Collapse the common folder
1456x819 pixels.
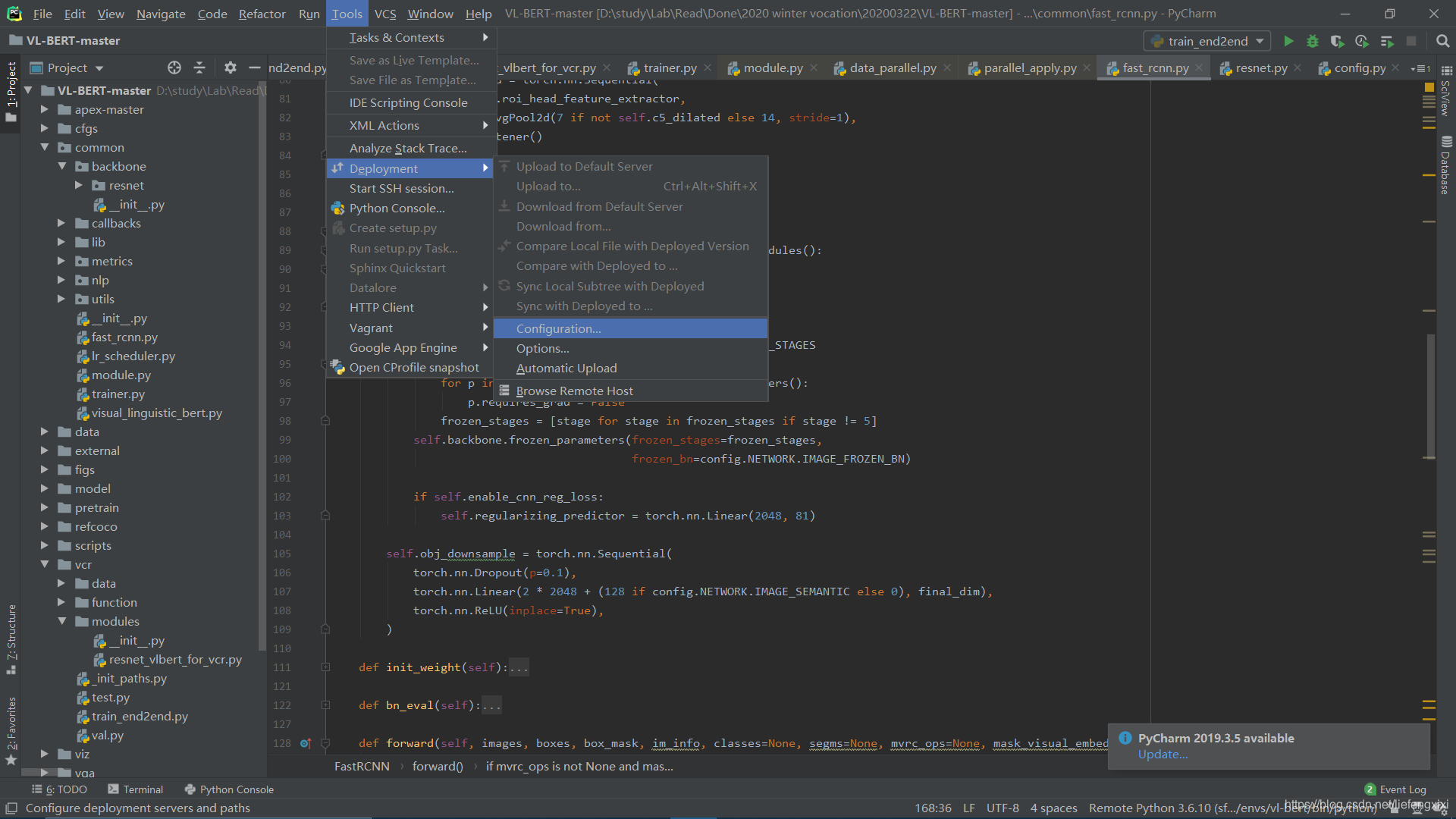tap(44, 147)
